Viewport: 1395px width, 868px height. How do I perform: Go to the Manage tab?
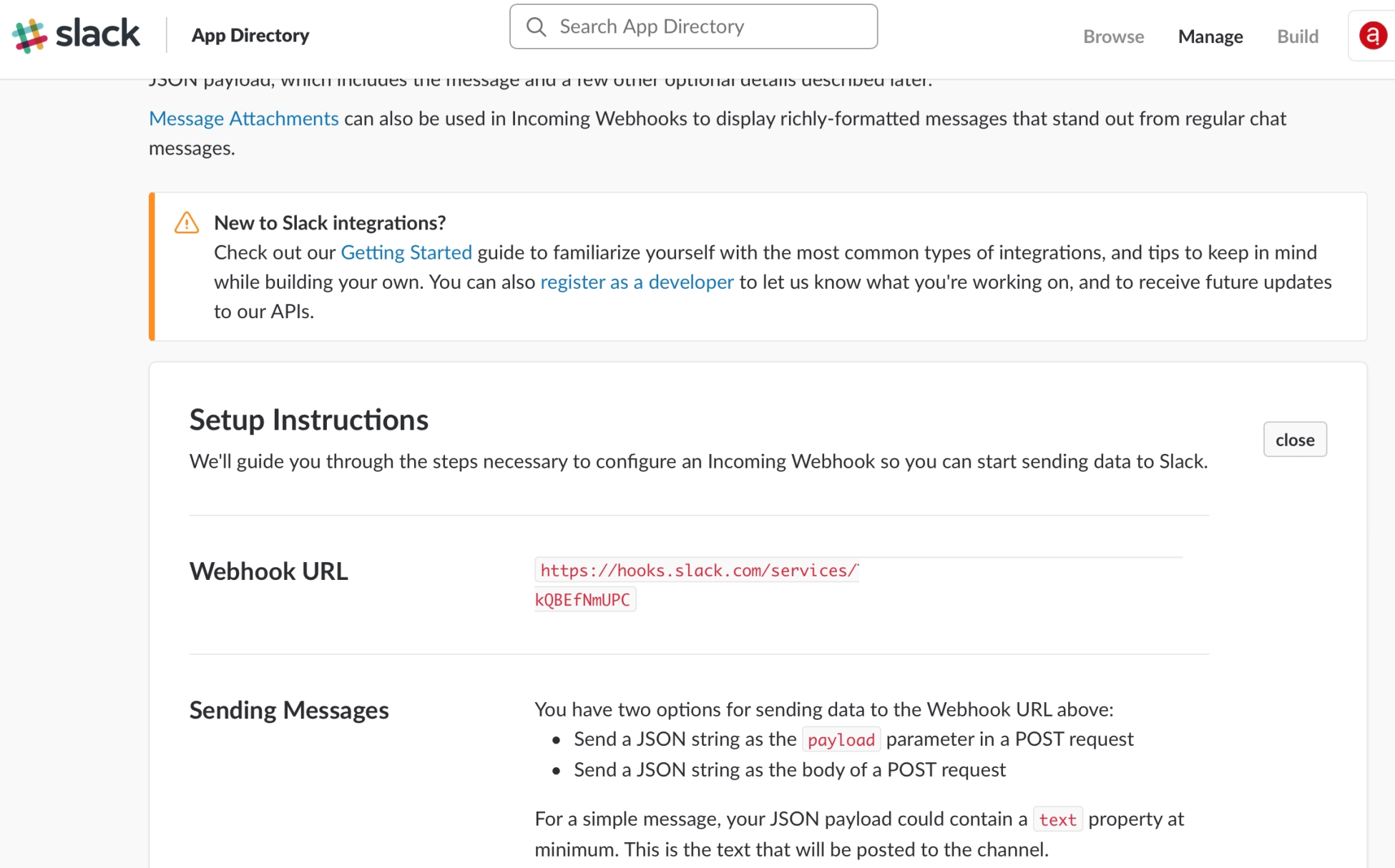[1210, 36]
